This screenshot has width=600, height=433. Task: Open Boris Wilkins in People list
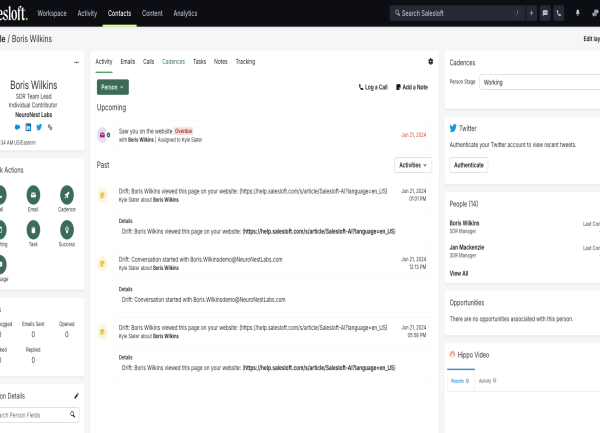(465, 223)
